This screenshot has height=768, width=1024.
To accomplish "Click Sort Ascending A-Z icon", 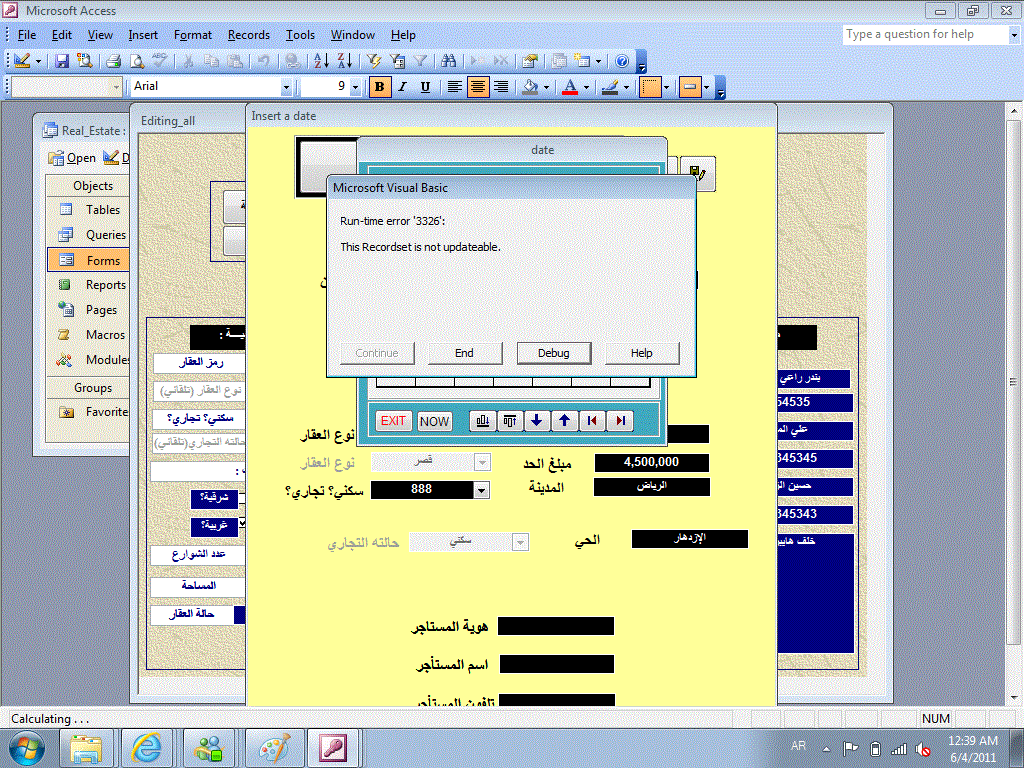I will click(x=321, y=61).
